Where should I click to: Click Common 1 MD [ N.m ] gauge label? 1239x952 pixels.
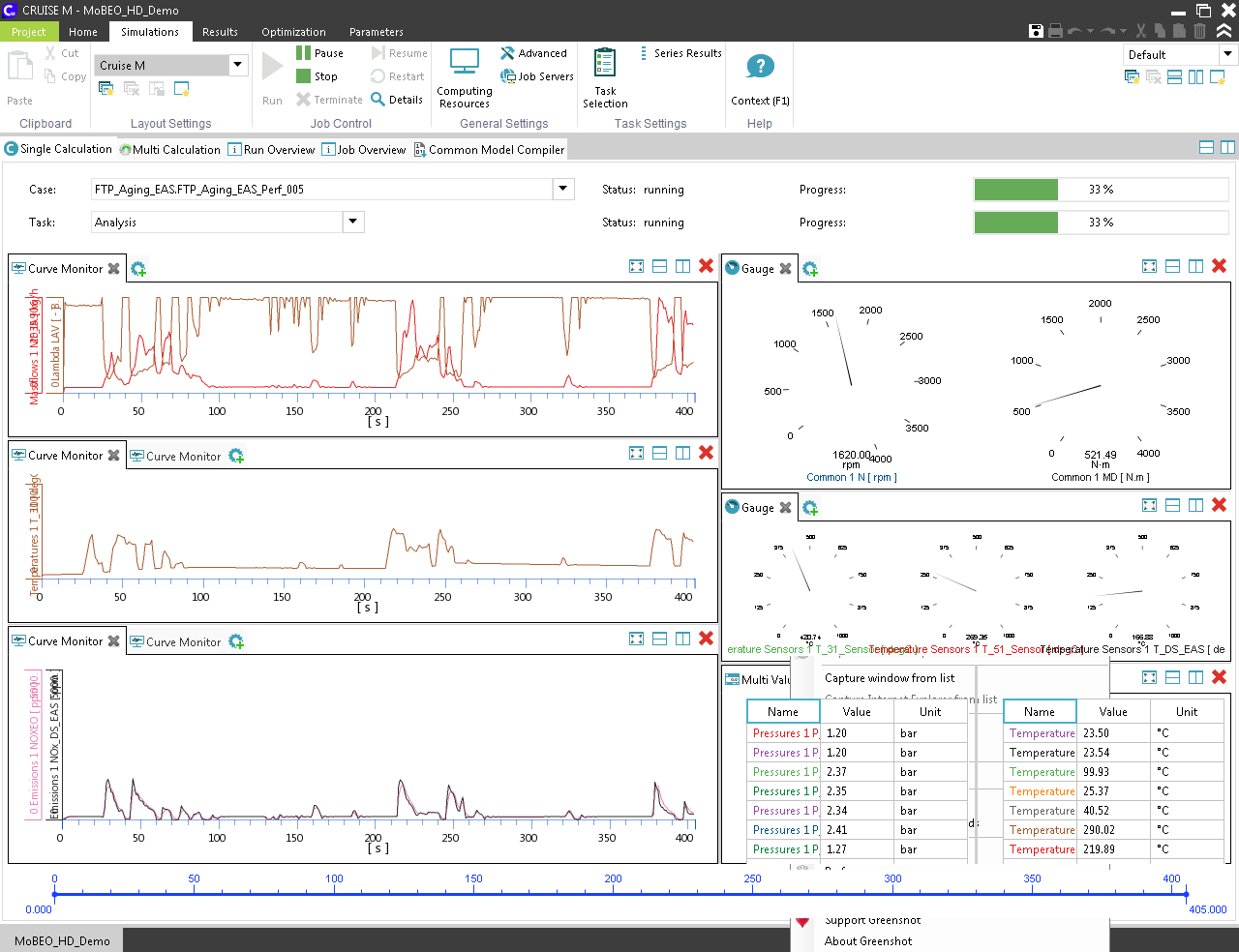1101,477
